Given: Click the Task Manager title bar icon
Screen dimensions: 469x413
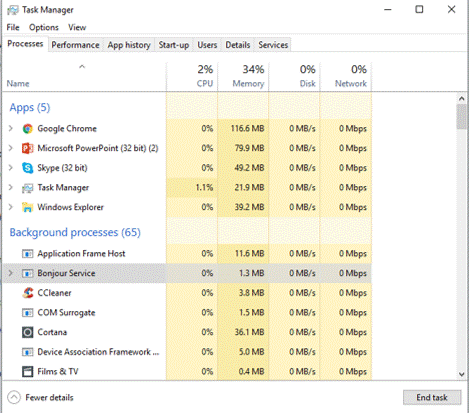Looking at the screenshot, I should click(13, 10).
